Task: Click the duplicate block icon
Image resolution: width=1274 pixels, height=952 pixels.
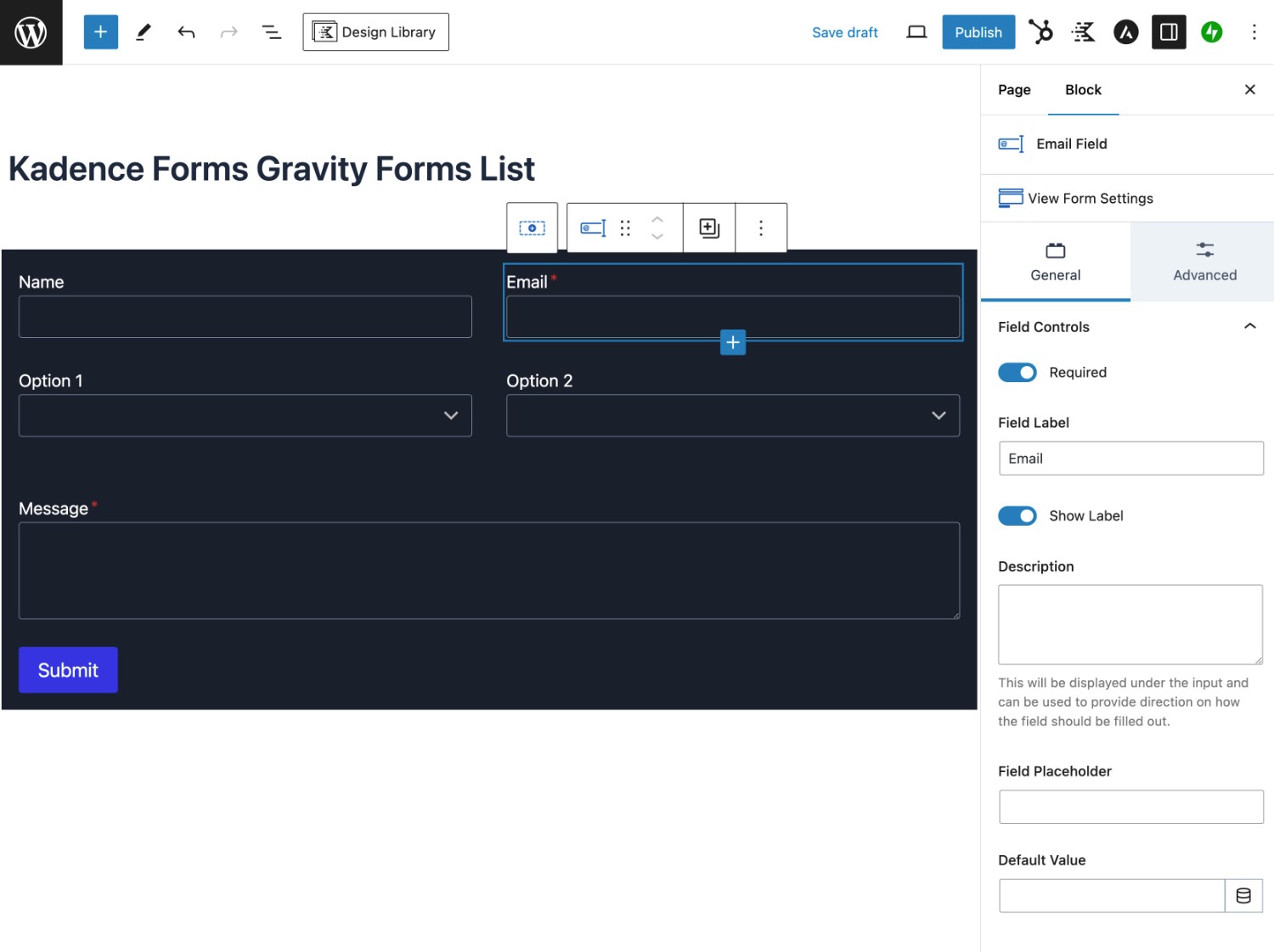Action: (x=709, y=228)
